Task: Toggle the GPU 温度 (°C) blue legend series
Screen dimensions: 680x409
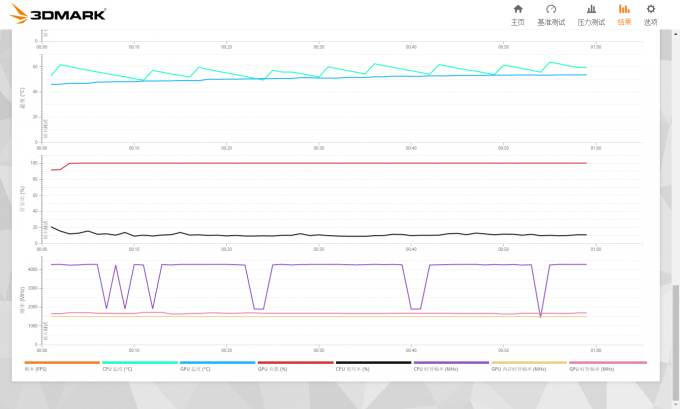Action: (x=217, y=364)
